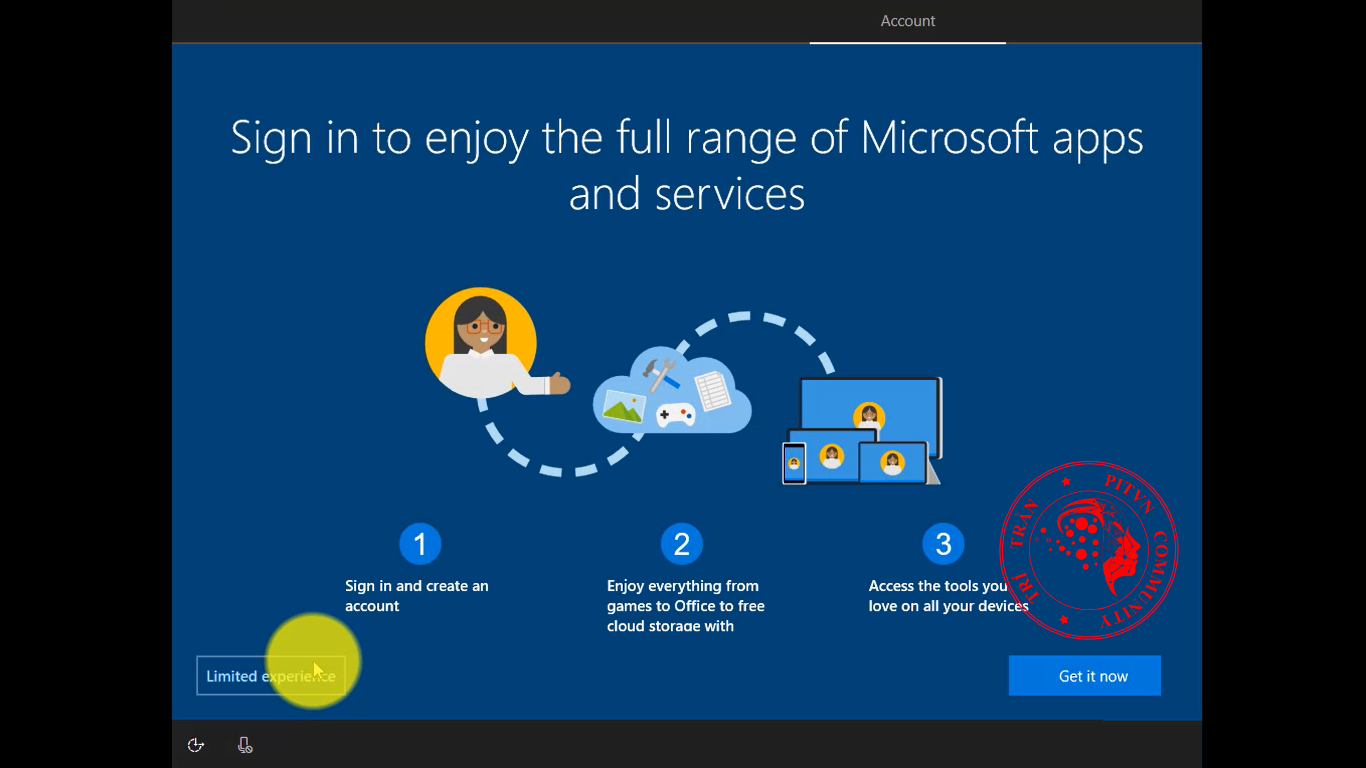Open the Ease of Access icon
Screen dimensions: 1366x768
click(196, 745)
